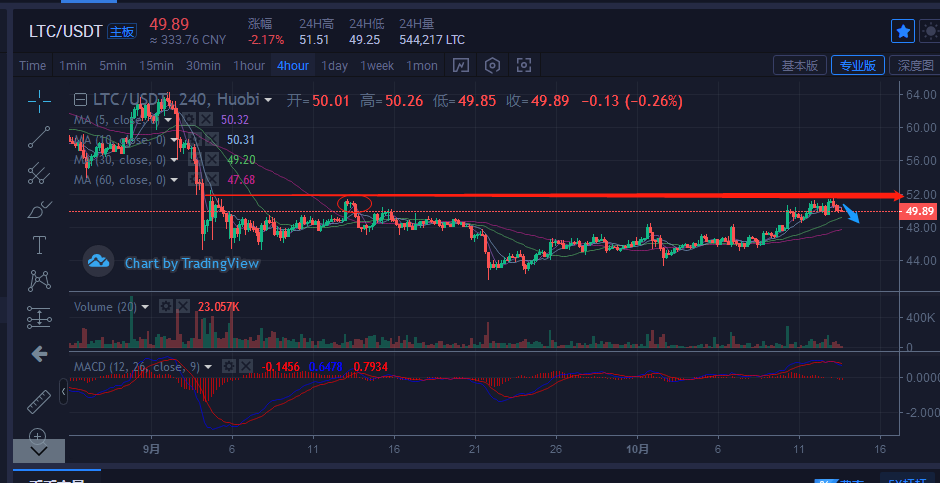Click the 23.057K volume value

pos(219,307)
